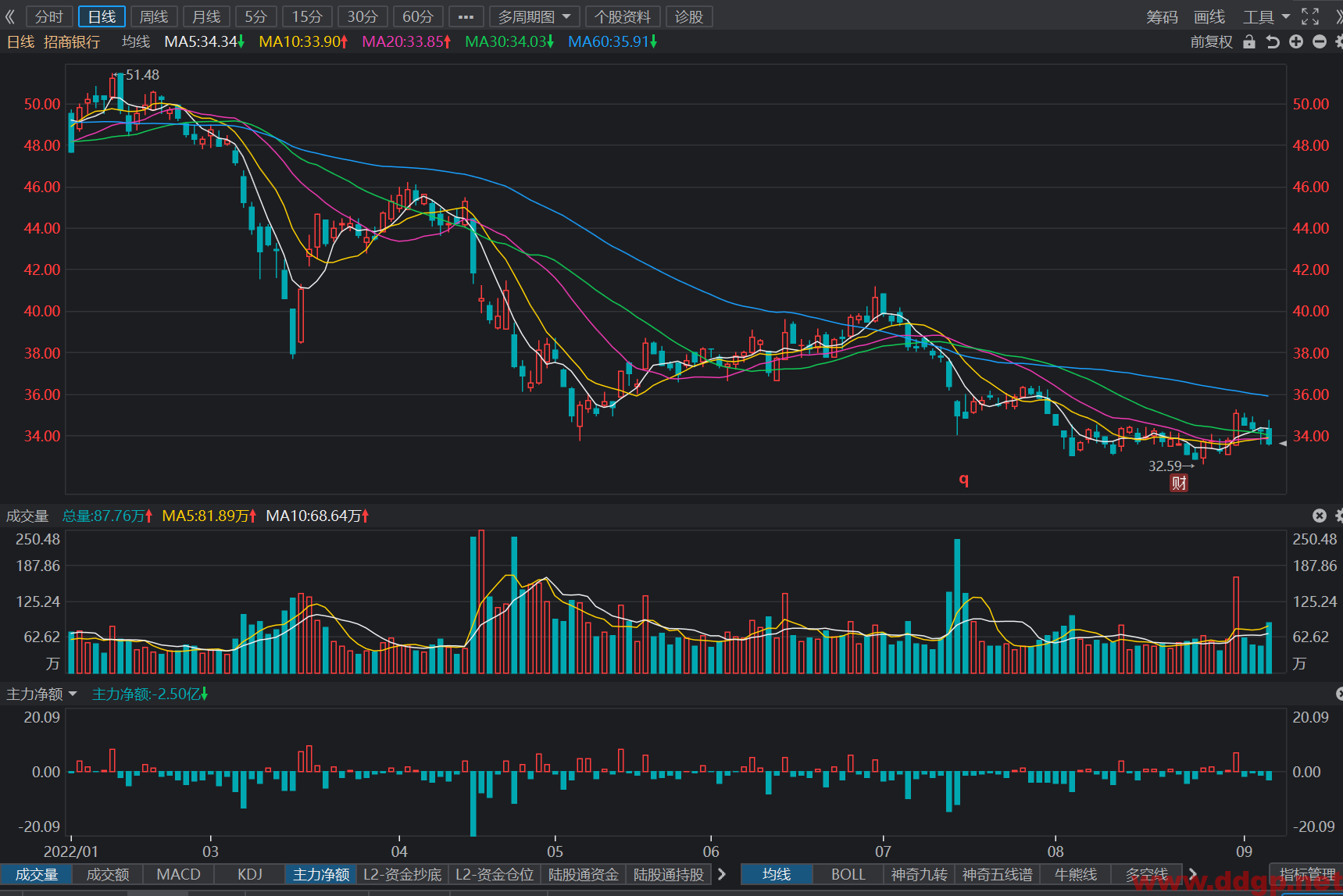
Task: Show 陆股通持股 indicator
Action: point(669,874)
